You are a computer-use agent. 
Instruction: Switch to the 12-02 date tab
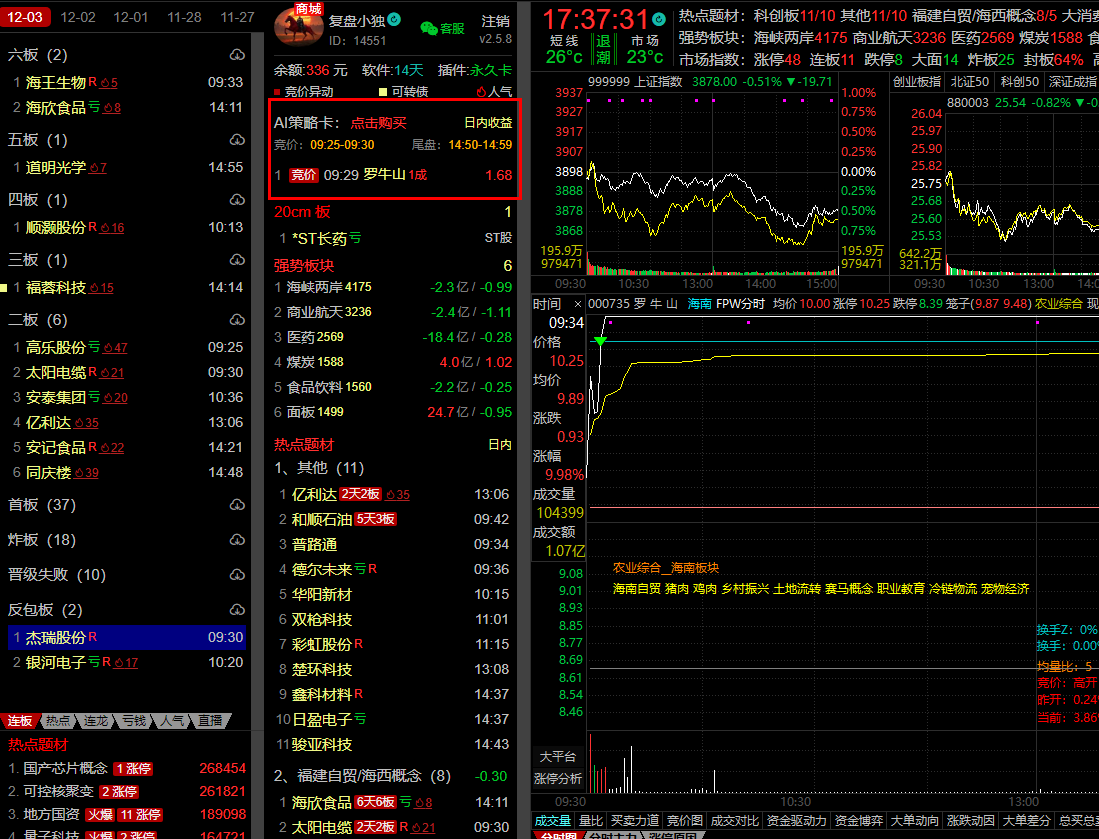point(78,17)
